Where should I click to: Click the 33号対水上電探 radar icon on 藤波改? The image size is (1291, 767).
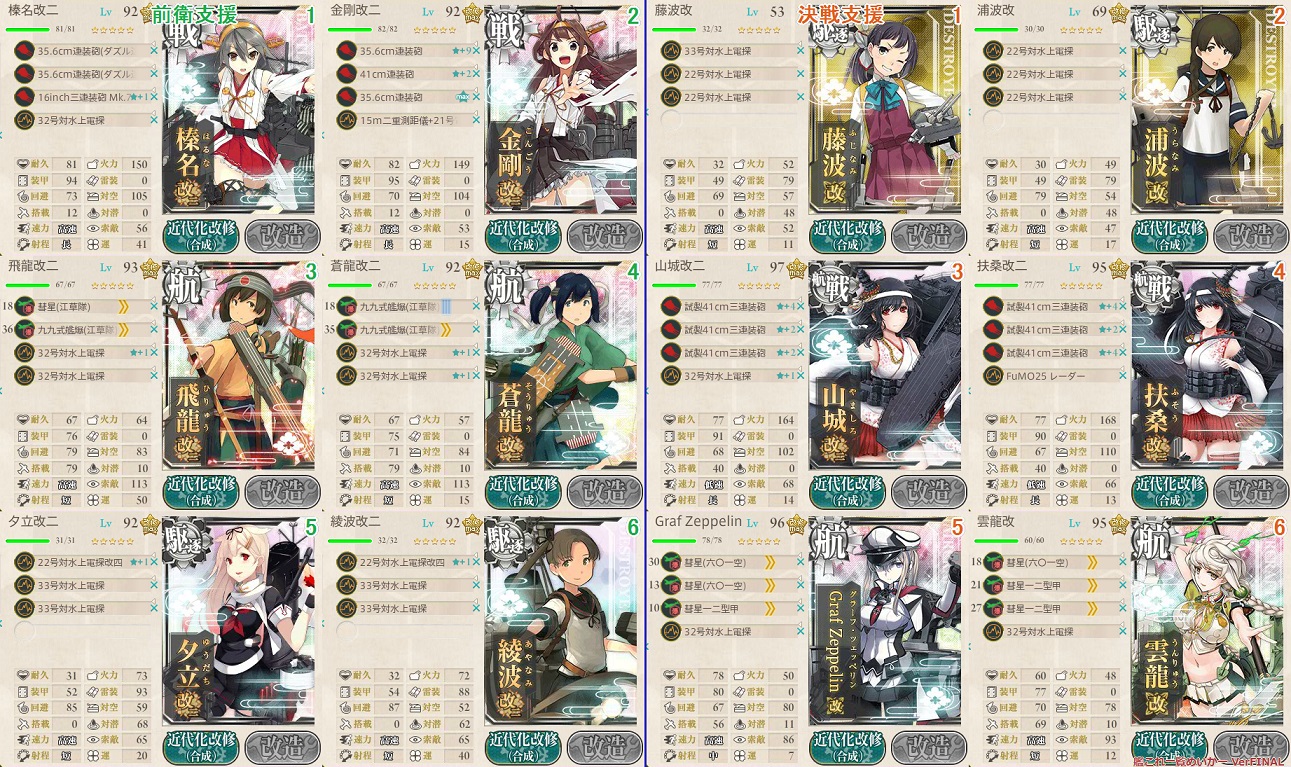point(670,51)
